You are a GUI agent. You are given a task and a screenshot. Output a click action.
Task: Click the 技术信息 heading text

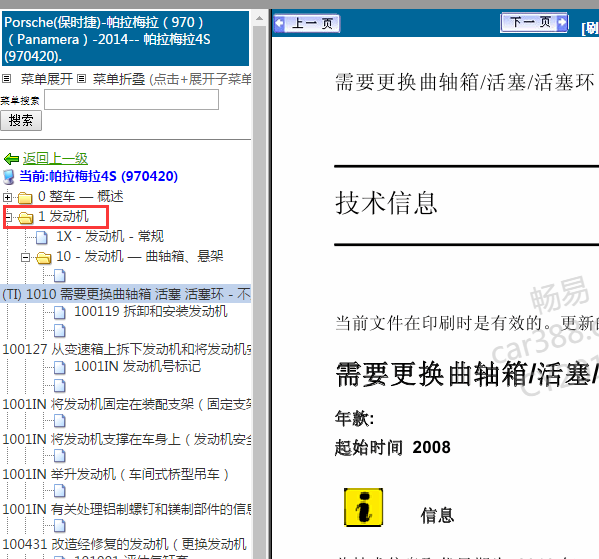(x=386, y=203)
